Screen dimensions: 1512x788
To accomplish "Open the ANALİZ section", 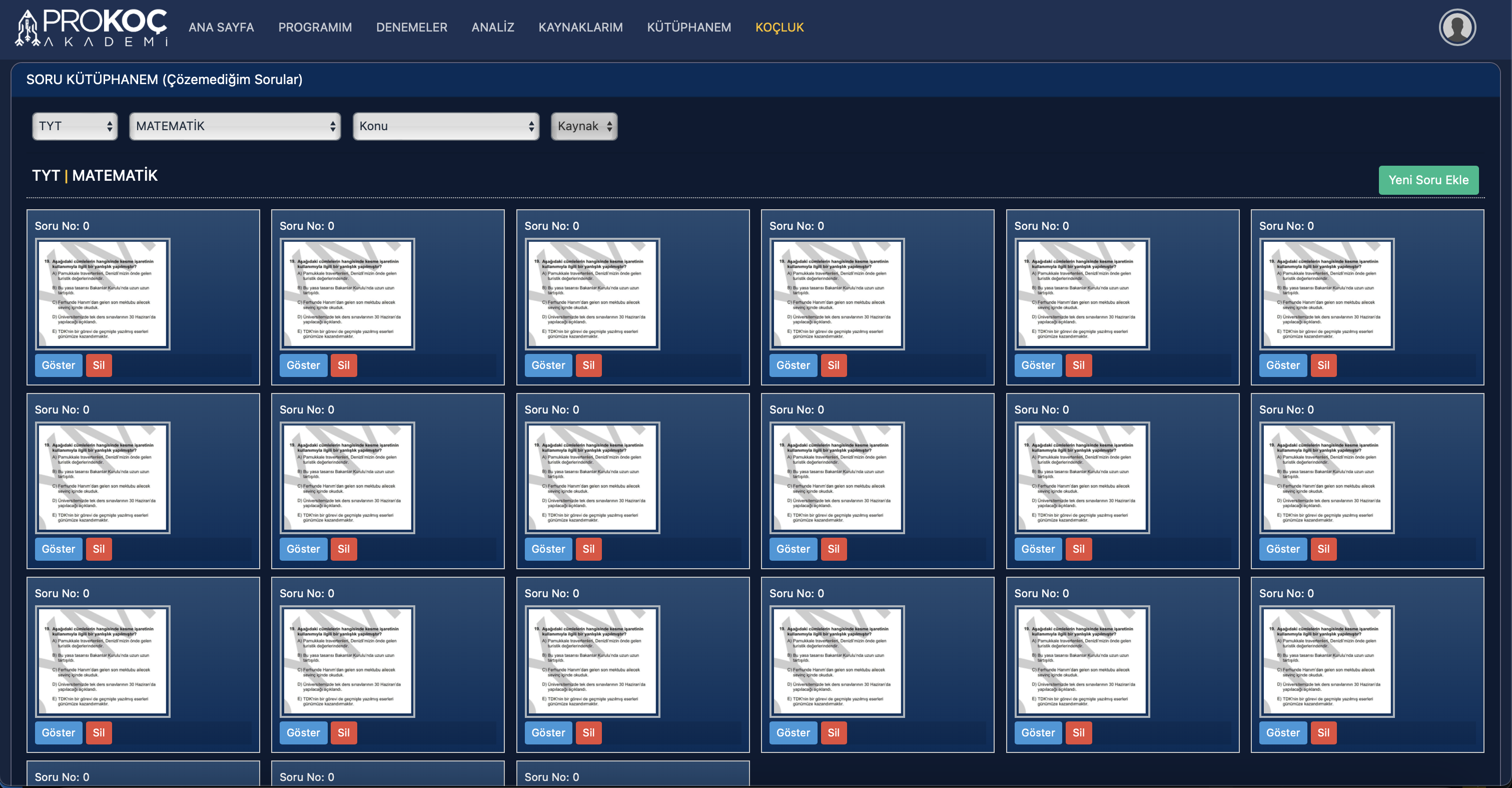I will tap(492, 27).
